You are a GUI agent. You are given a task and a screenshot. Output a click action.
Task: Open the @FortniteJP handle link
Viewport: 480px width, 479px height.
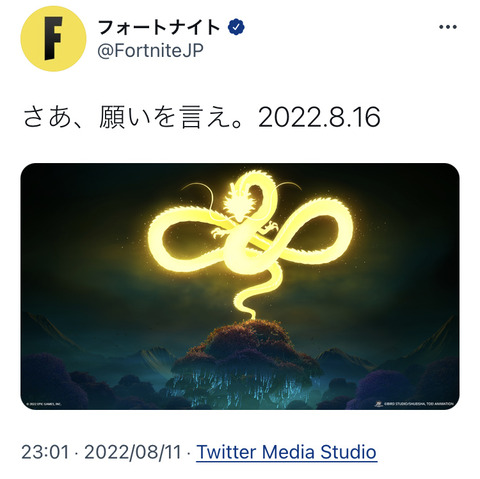(x=150, y=51)
